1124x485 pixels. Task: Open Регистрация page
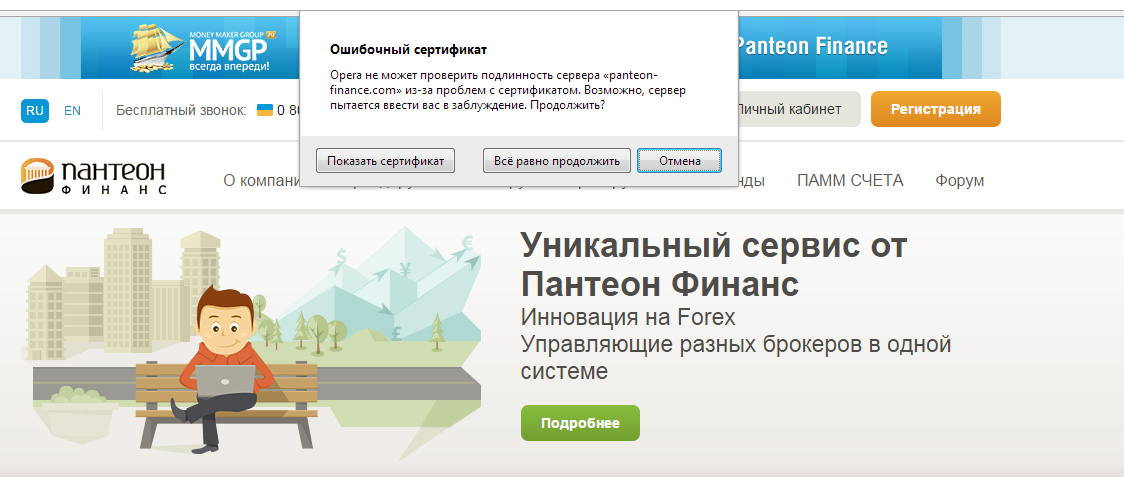(x=935, y=109)
